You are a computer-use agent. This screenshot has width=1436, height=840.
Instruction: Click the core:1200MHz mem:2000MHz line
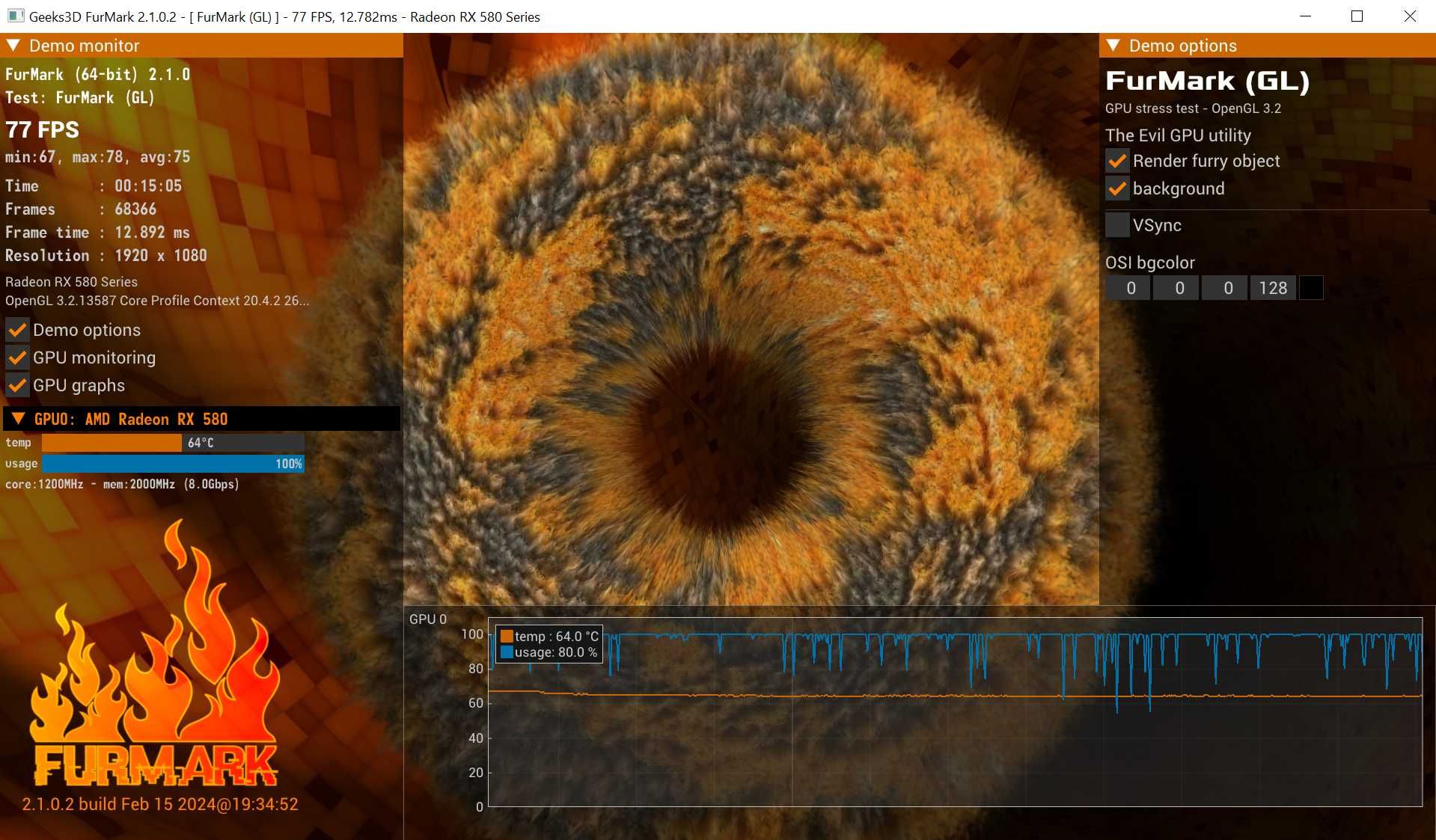click(x=122, y=485)
